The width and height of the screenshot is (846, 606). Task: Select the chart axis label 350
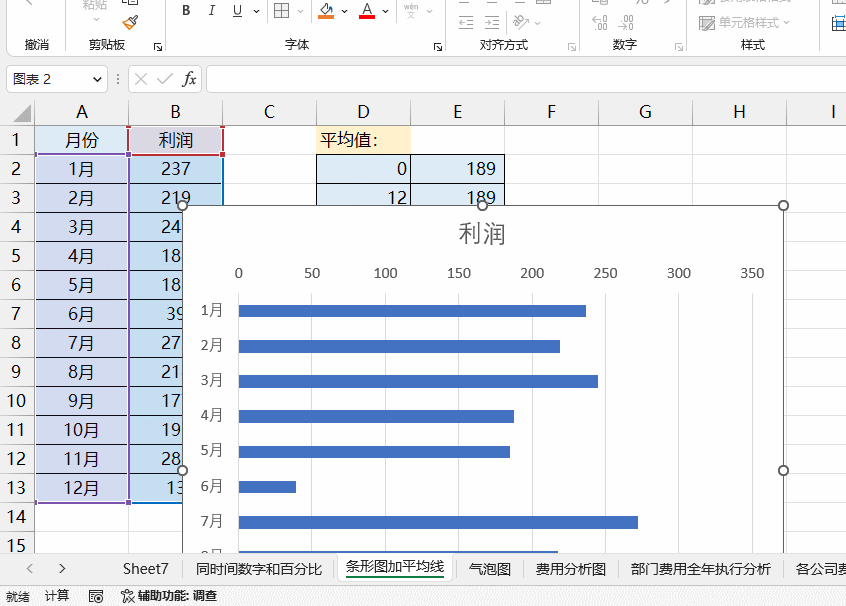752,273
